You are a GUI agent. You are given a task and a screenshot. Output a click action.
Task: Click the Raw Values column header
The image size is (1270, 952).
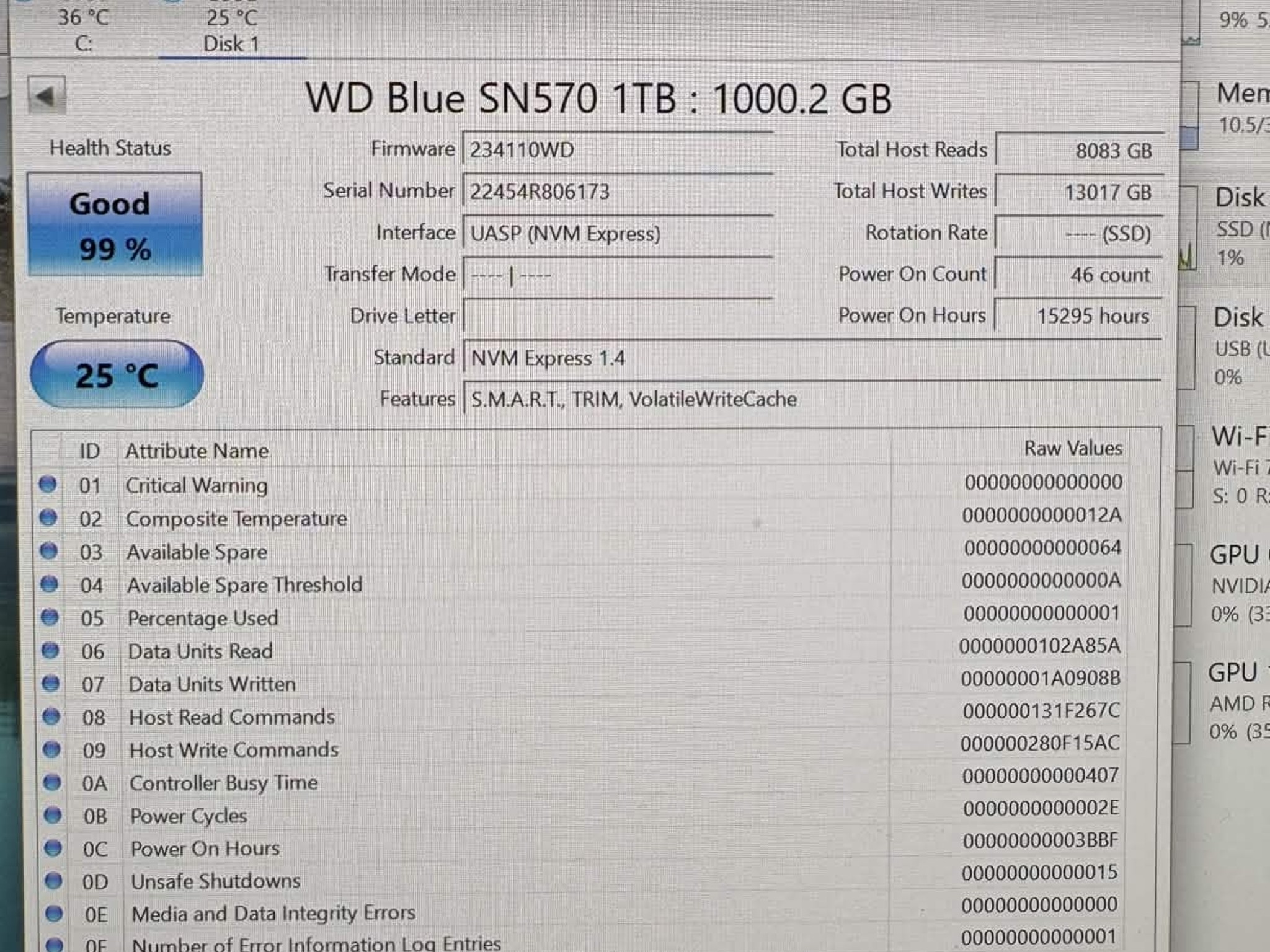pos(1073,447)
